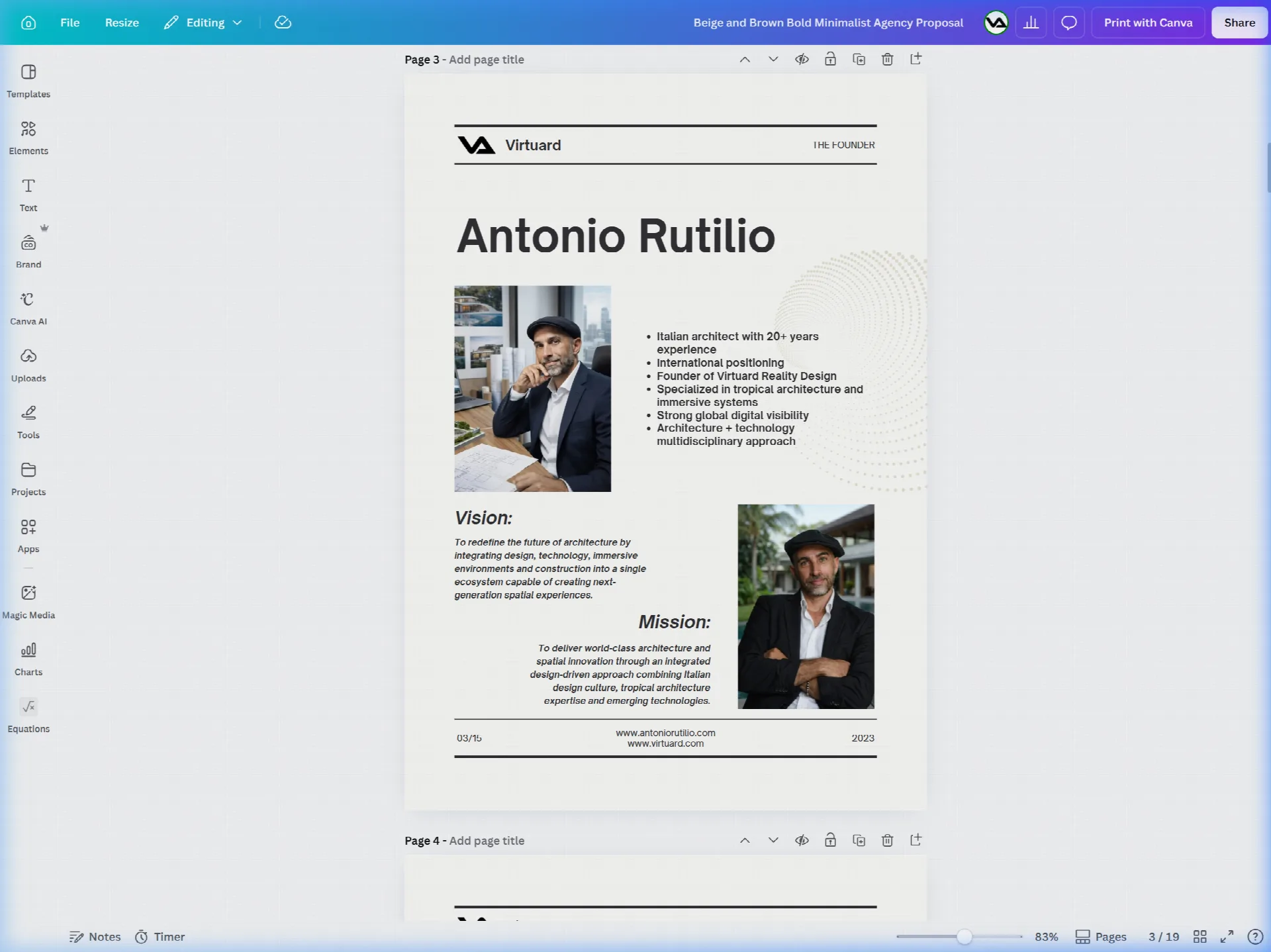Image resolution: width=1271 pixels, height=952 pixels.
Task: Open the Elements panel
Action: pyautogui.click(x=28, y=138)
